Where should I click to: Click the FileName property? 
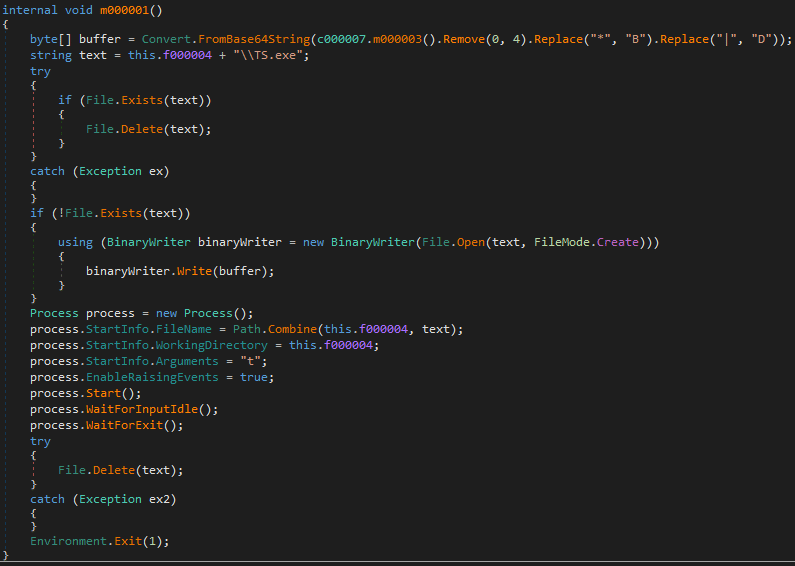coord(184,329)
